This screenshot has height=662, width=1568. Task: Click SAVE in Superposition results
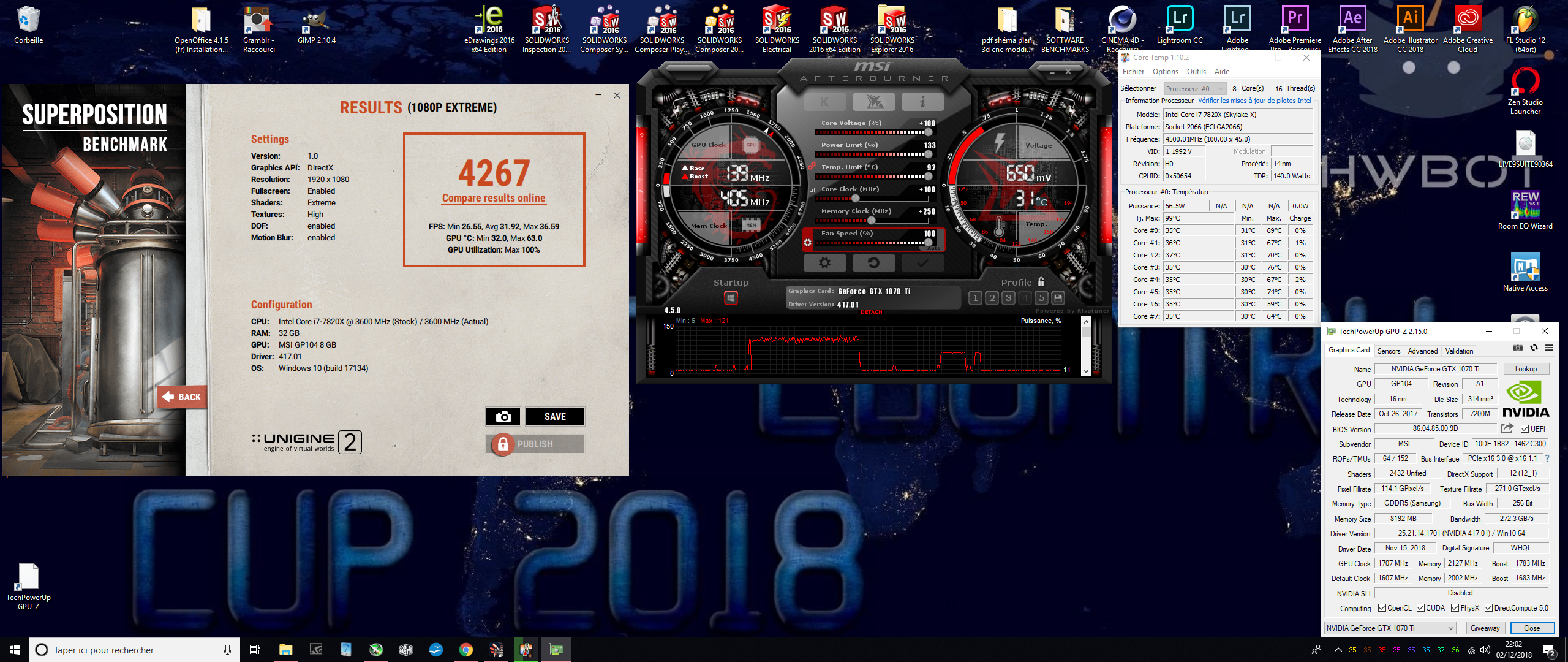555,417
